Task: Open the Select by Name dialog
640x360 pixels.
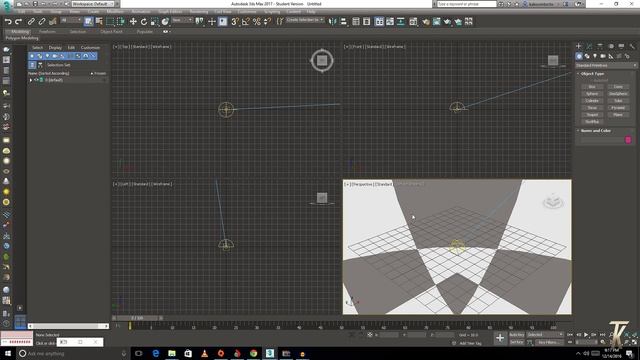Action: (99, 22)
